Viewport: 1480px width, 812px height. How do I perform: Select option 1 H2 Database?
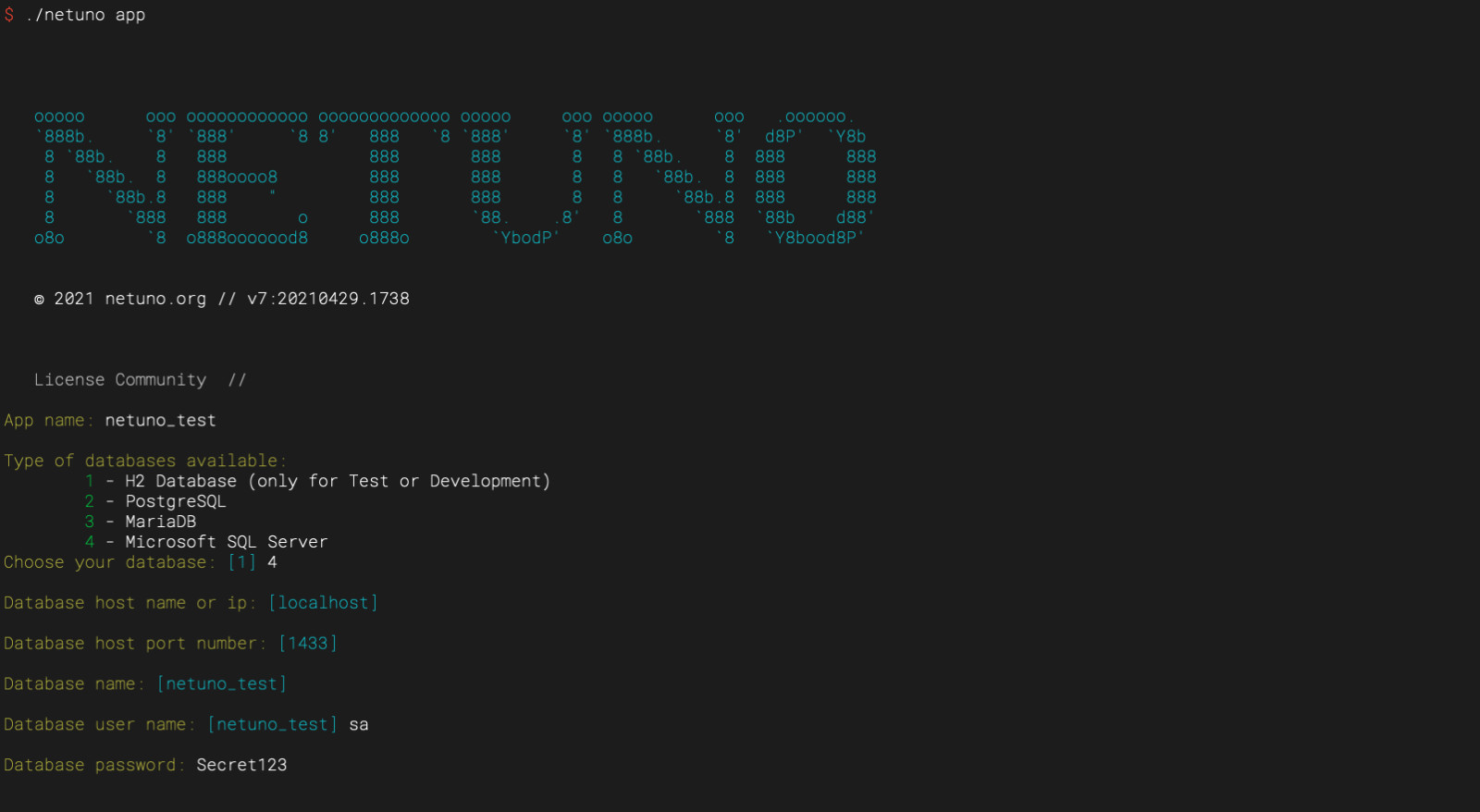pyautogui.click(x=317, y=481)
